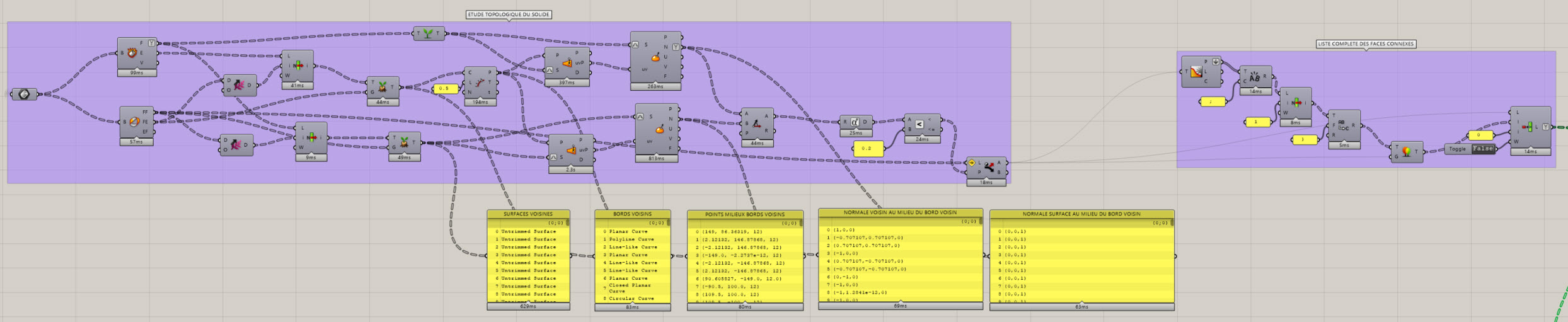The width and height of the screenshot is (1568, 322).
Task: Select the Text Split AB component
Action: (1255, 77)
